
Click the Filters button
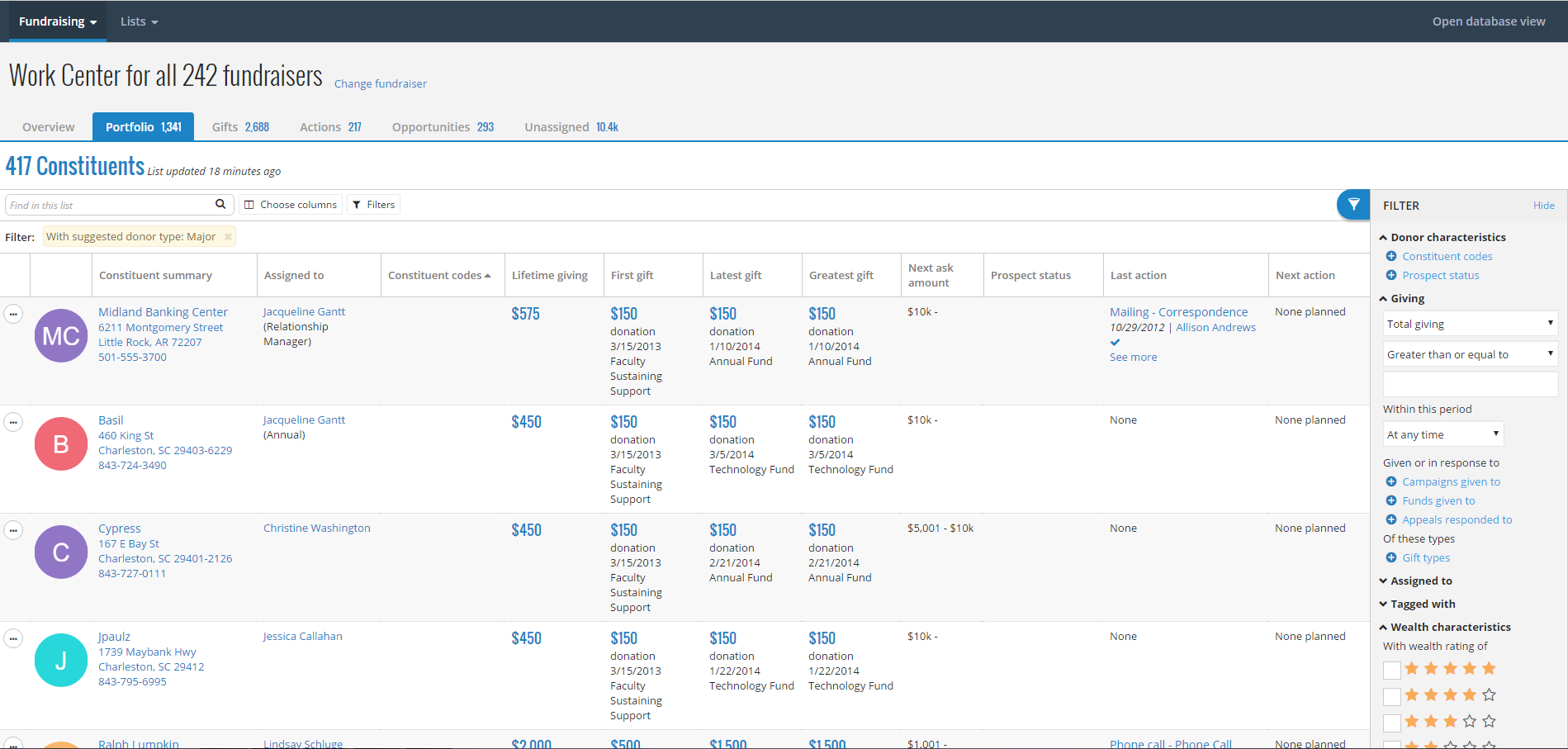click(x=373, y=205)
